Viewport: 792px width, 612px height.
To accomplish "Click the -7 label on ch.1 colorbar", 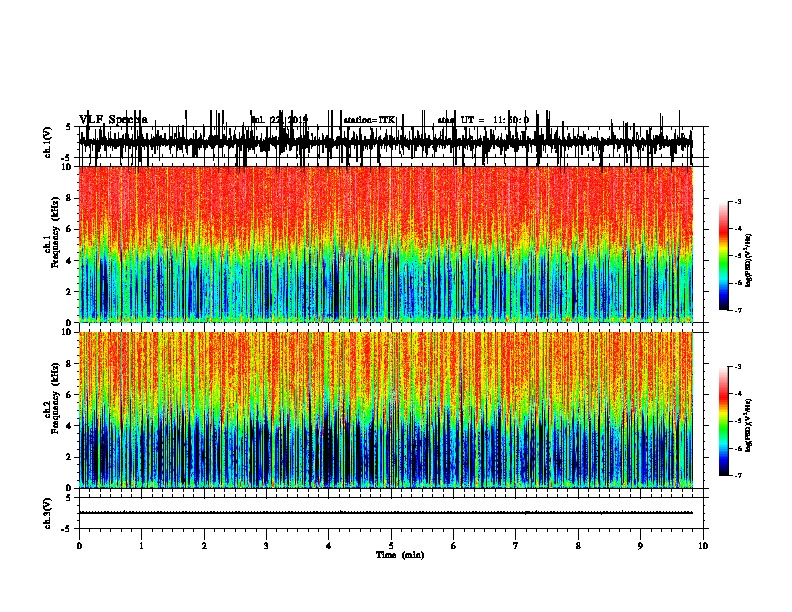I will [738, 310].
